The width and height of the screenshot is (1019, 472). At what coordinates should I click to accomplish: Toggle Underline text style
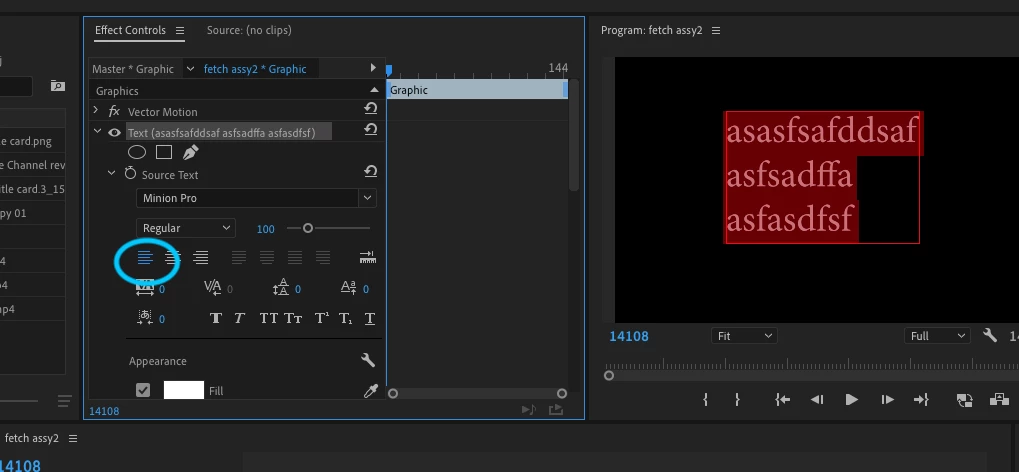click(370, 318)
